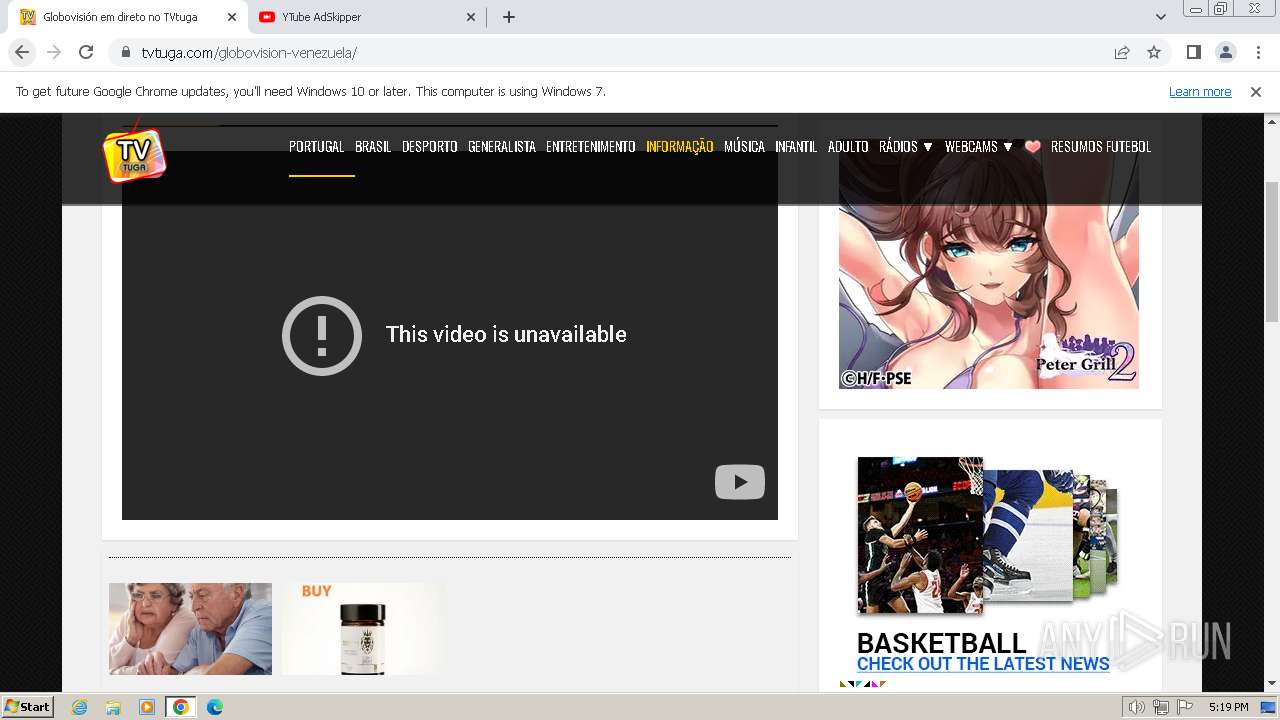Show desktop via taskbar corner button

tap(1269, 707)
